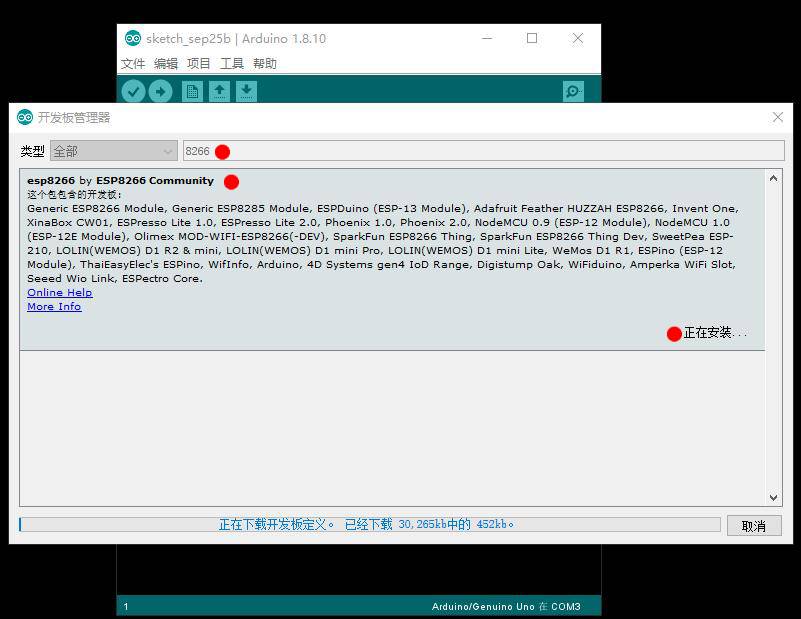Click the Verify checkmark toolbar icon
The height and width of the screenshot is (619, 801).
pyautogui.click(x=133, y=92)
